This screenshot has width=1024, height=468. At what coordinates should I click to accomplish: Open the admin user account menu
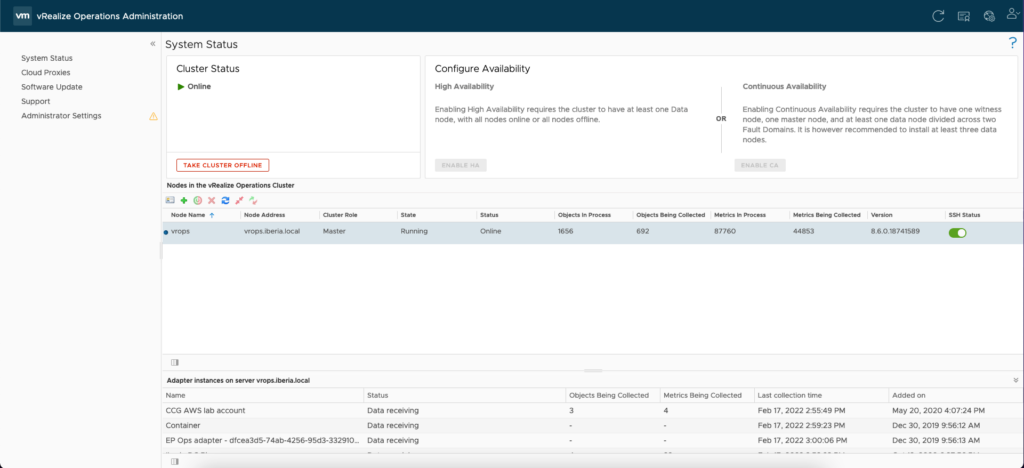[x=1012, y=15]
